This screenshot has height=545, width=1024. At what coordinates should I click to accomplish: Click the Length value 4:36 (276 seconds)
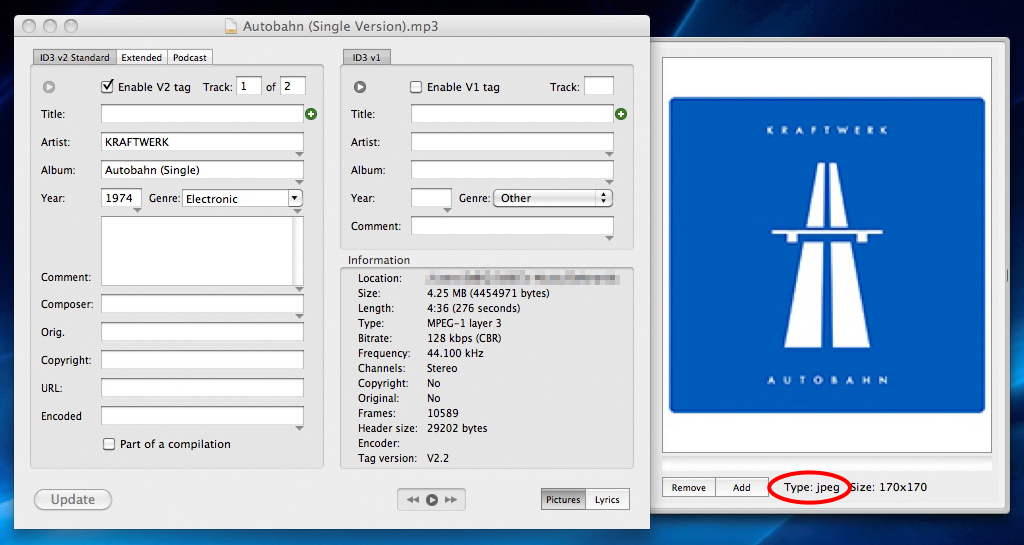pyautogui.click(x=473, y=309)
